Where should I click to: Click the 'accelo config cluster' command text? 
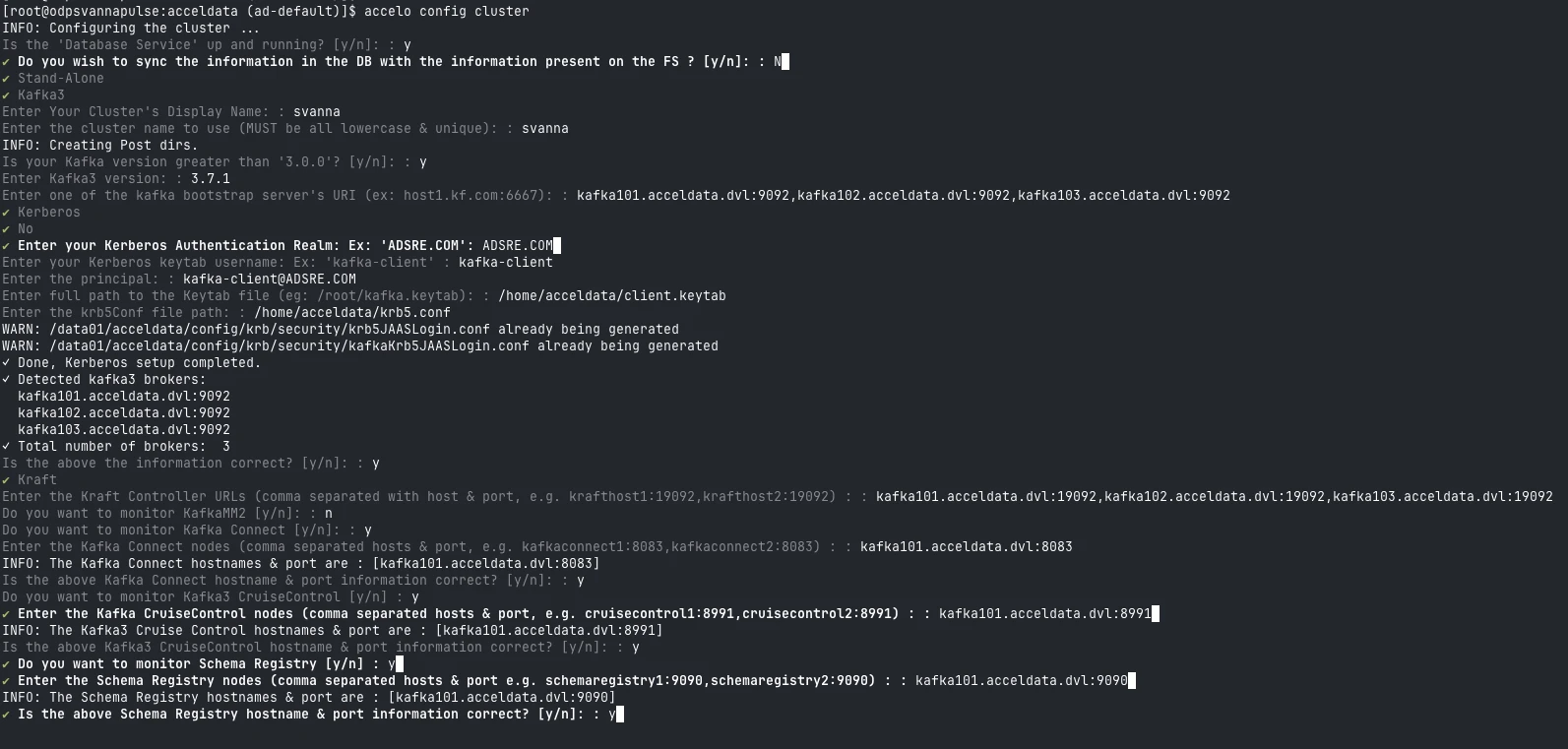click(446, 12)
